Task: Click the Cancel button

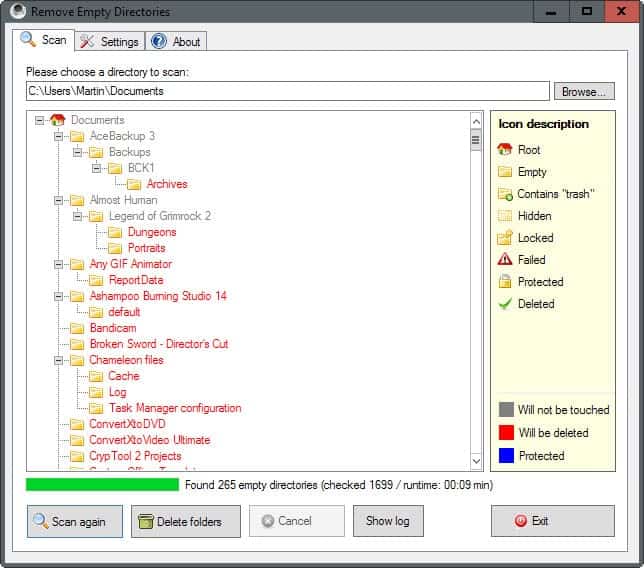Action: [297, 521]
